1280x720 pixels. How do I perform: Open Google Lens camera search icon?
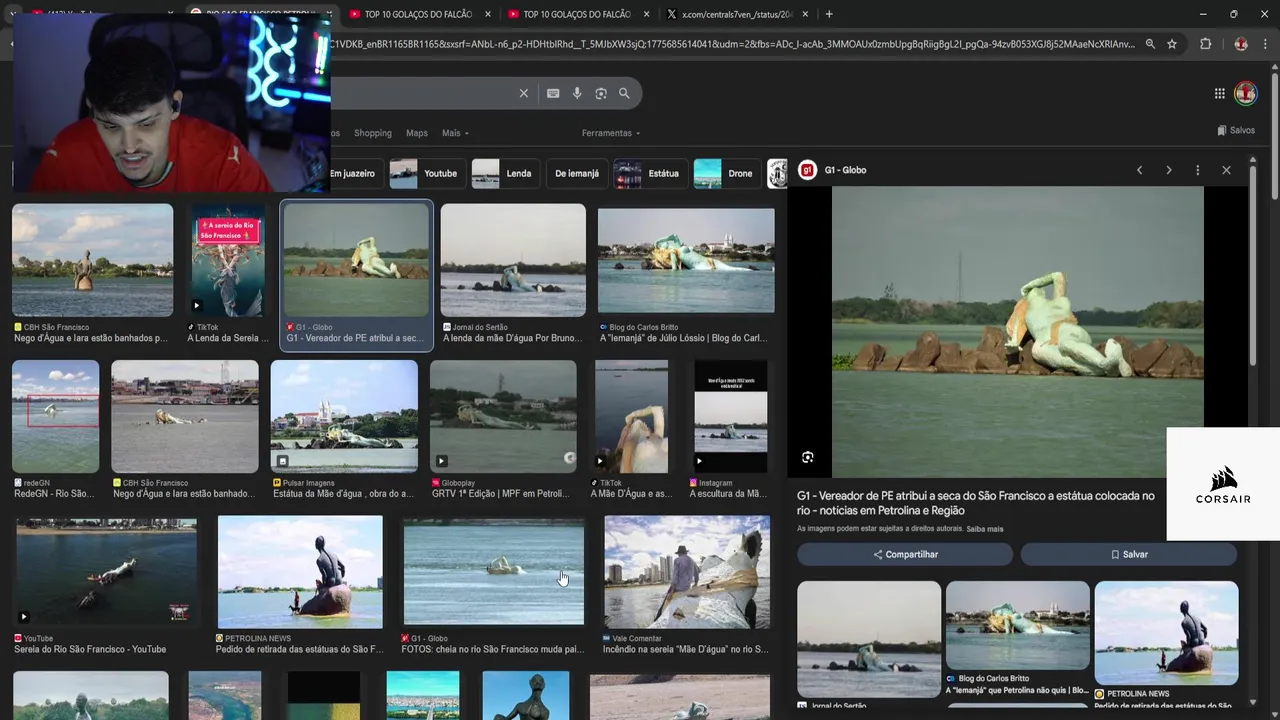pos(601,93)
